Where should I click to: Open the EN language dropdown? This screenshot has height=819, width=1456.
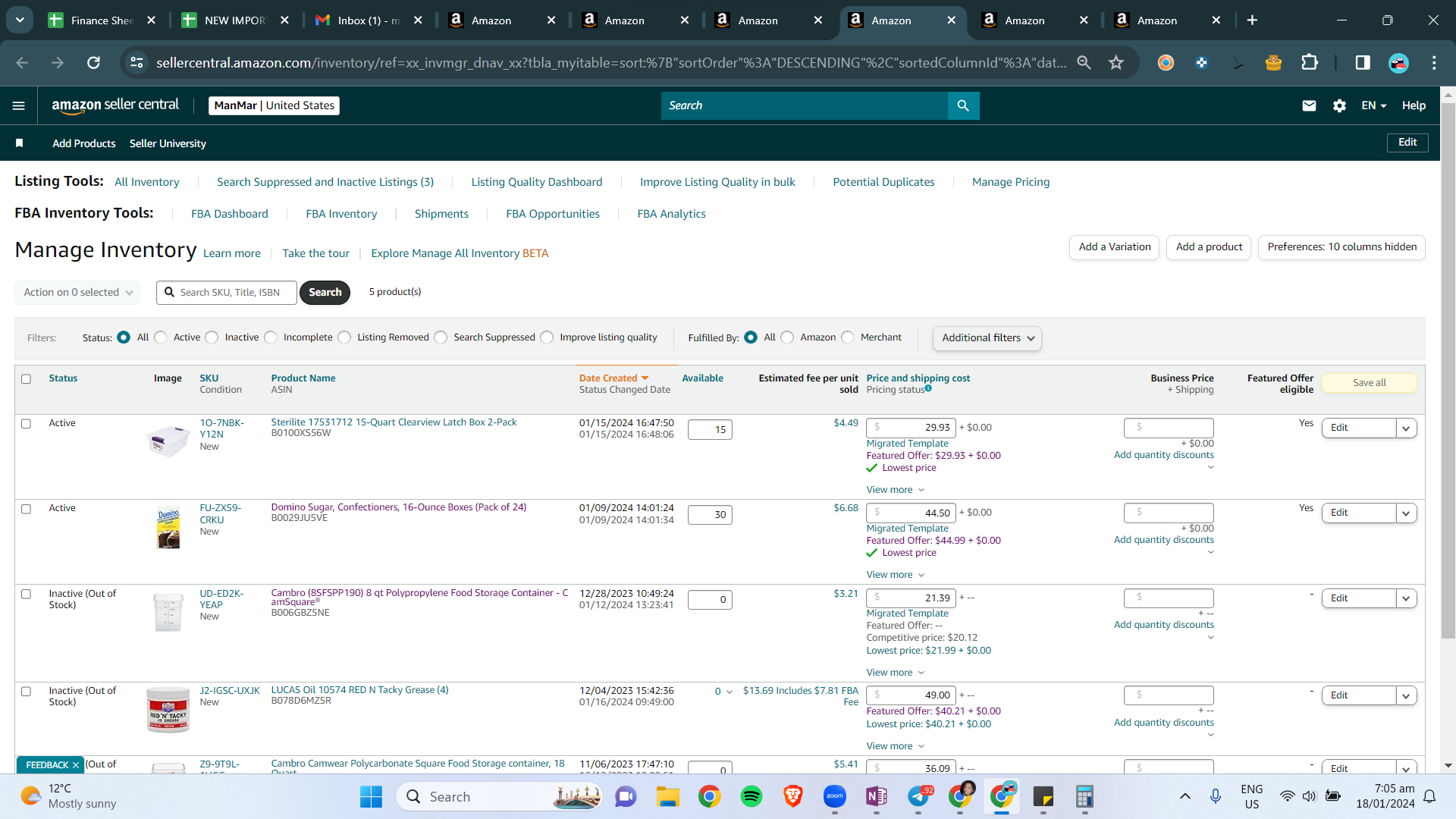(1373, 105)
